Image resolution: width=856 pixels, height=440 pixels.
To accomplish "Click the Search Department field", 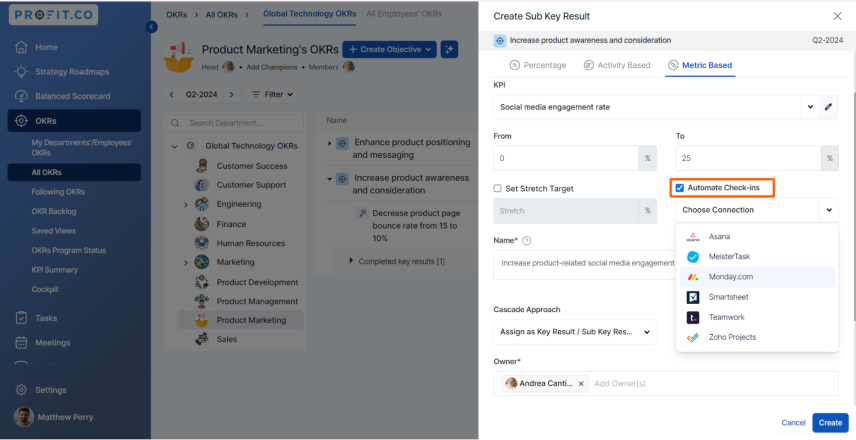I will point(235,123).
